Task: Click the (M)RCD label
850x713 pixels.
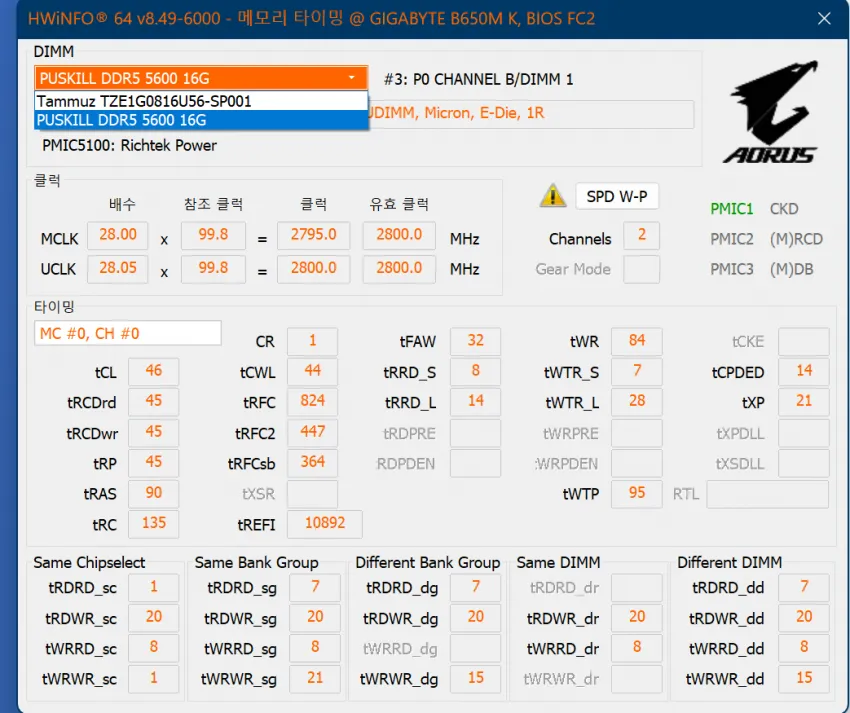Action: 796,239
